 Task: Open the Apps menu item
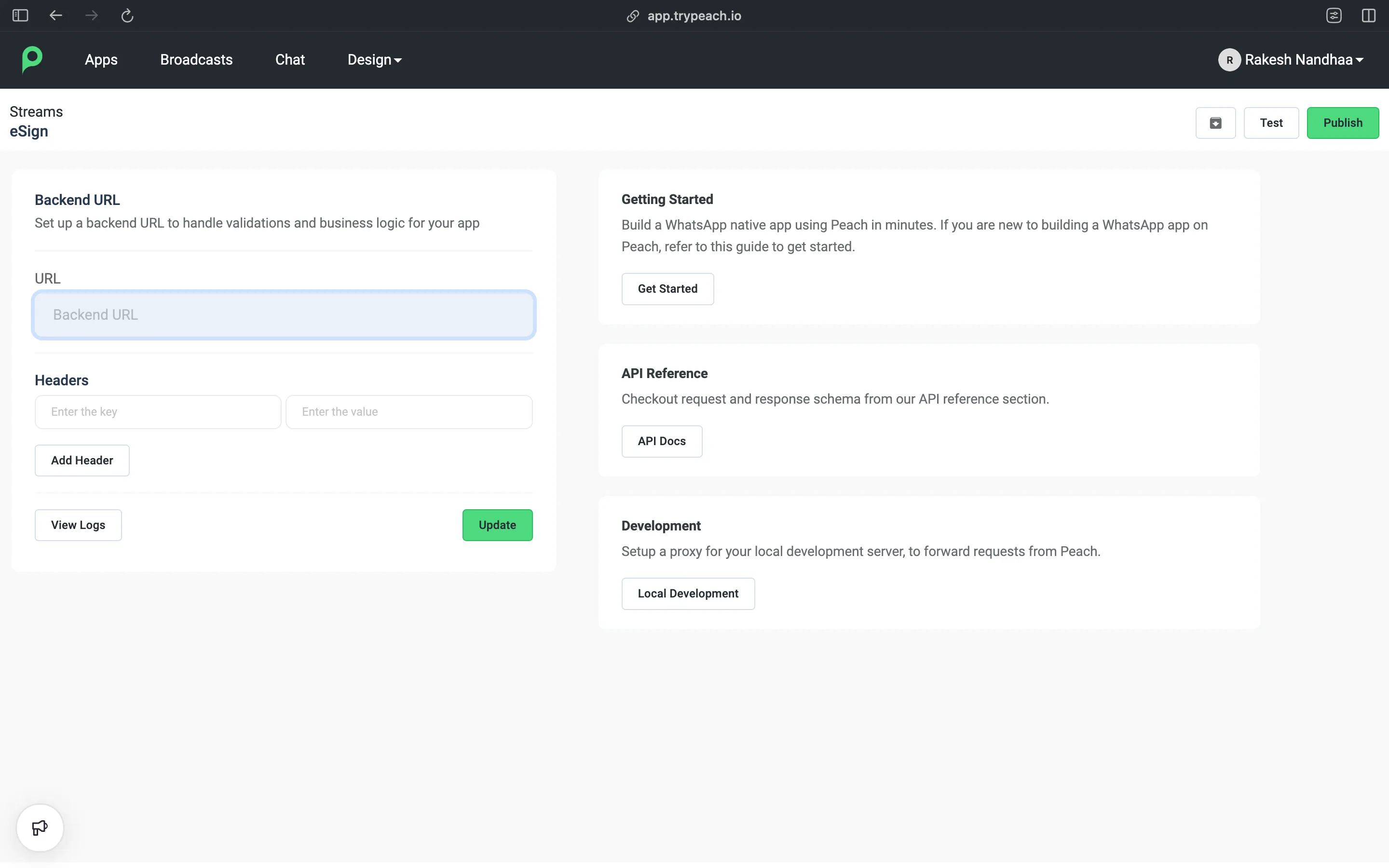(101, 60)
